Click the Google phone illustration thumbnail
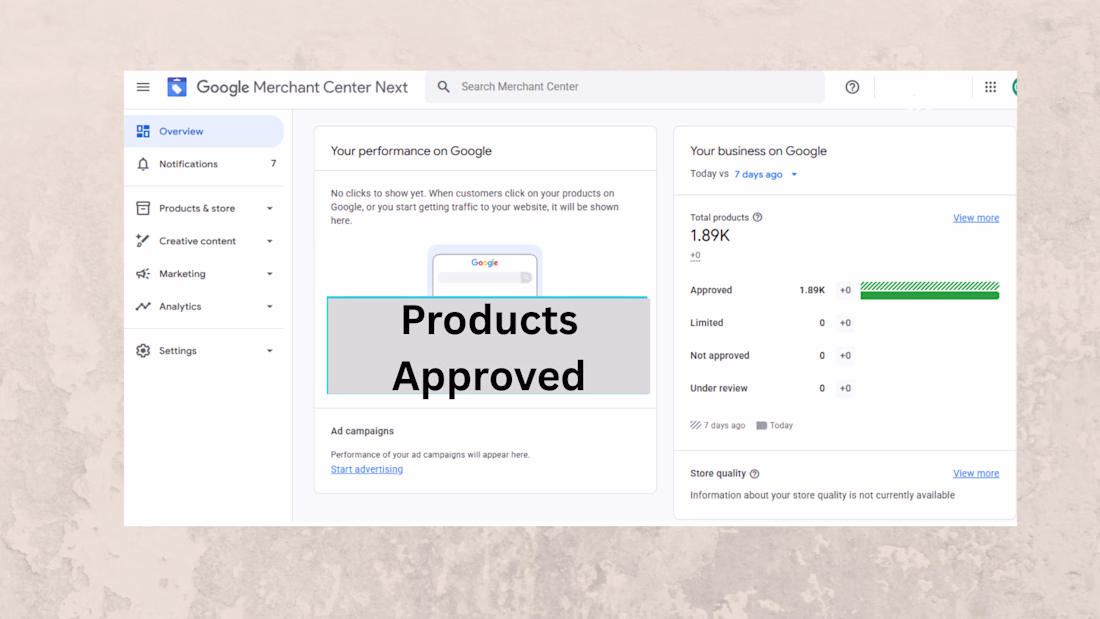The width and height of the screenshot is (1100, 619). 485,271
